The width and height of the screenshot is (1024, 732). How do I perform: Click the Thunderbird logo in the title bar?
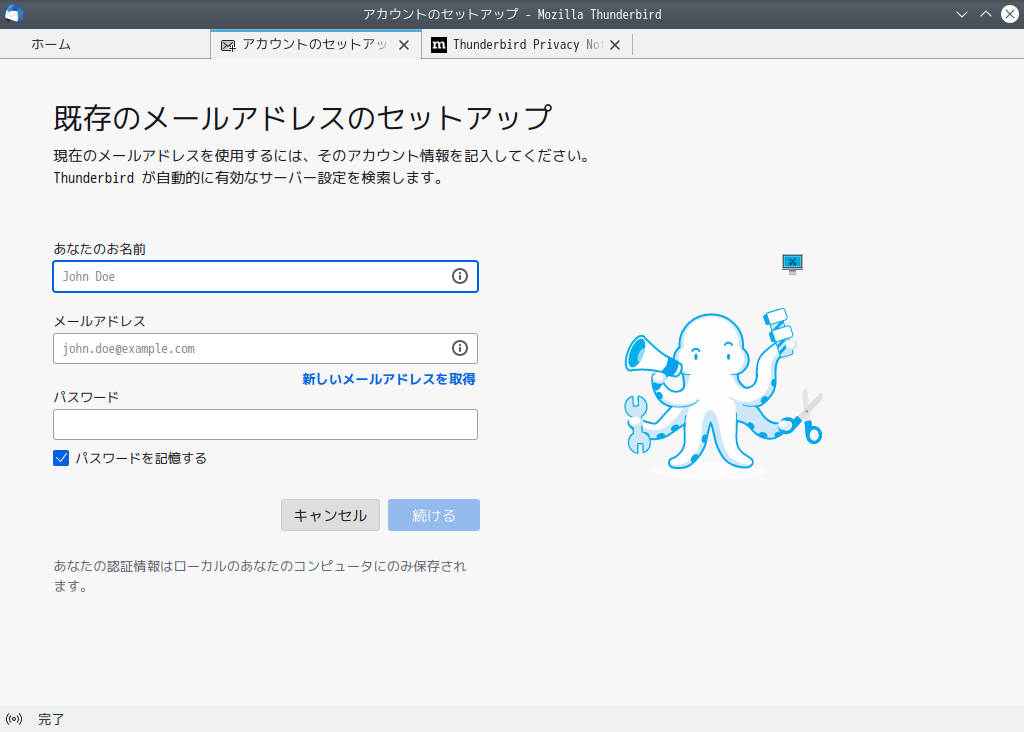pyautogui.click(x=14, y=14)
